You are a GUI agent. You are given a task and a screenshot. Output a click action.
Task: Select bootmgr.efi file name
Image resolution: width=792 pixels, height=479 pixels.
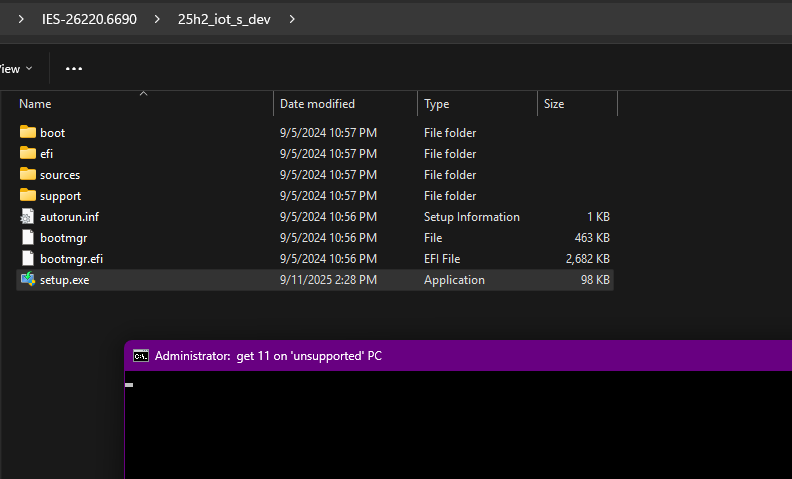coord(71,259)
